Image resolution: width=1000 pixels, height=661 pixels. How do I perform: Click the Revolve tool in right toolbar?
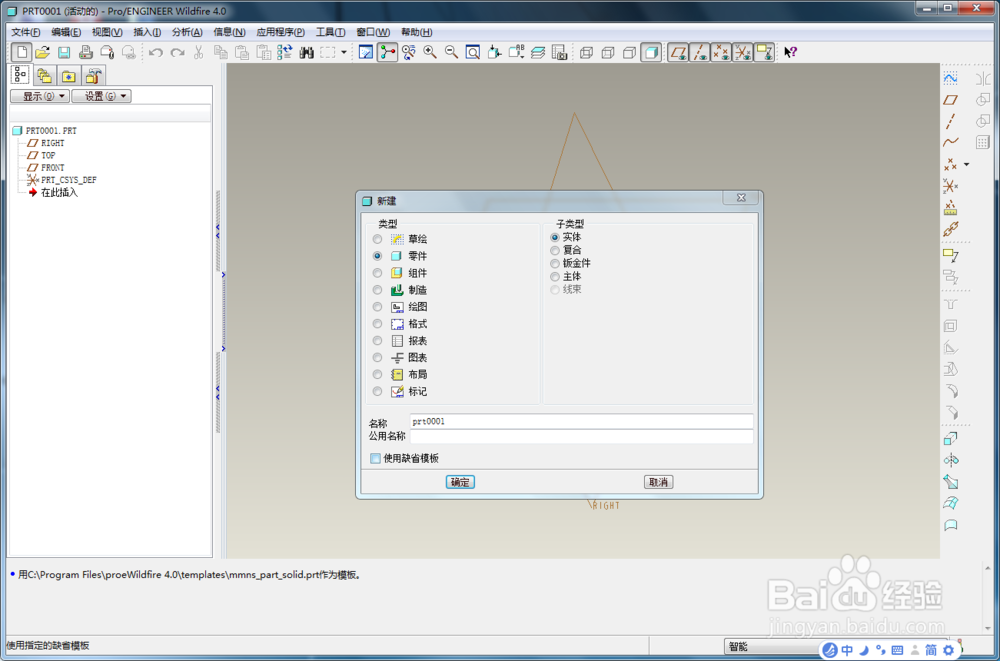click(950, 460)
